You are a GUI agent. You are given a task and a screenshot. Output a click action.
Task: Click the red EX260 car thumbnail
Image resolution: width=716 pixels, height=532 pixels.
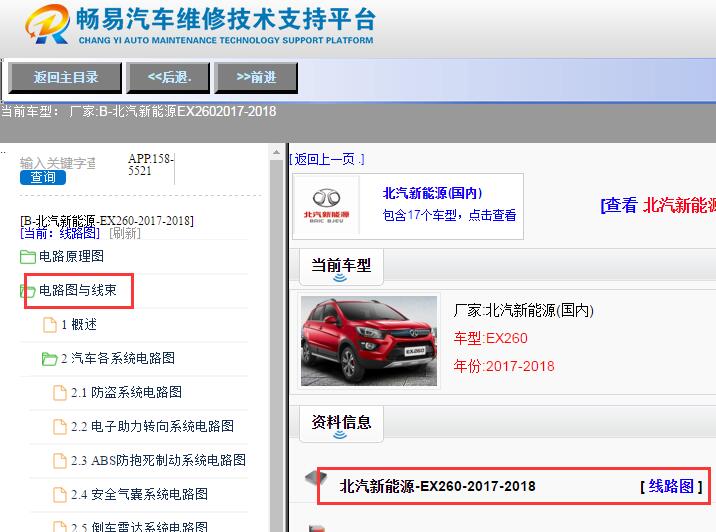click(369, 341)
